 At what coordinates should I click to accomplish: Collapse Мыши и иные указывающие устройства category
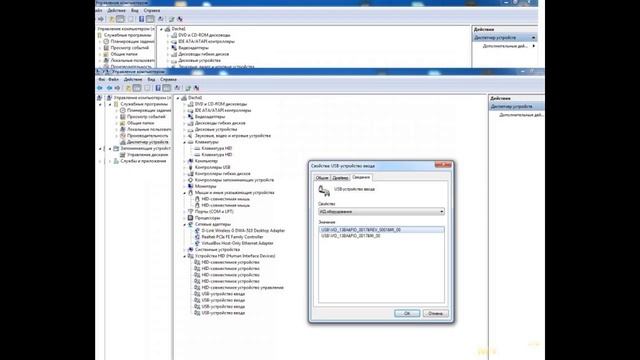(x=184, y=193)
